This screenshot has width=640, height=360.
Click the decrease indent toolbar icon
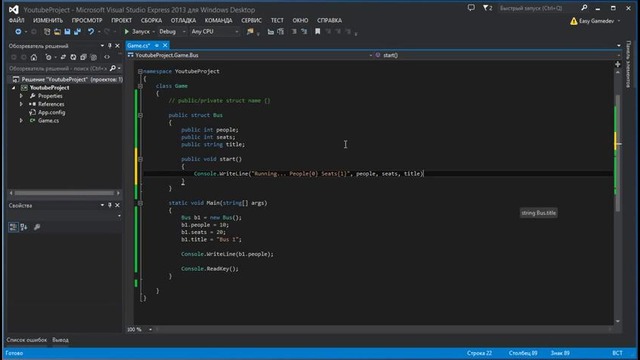(294, 31)
